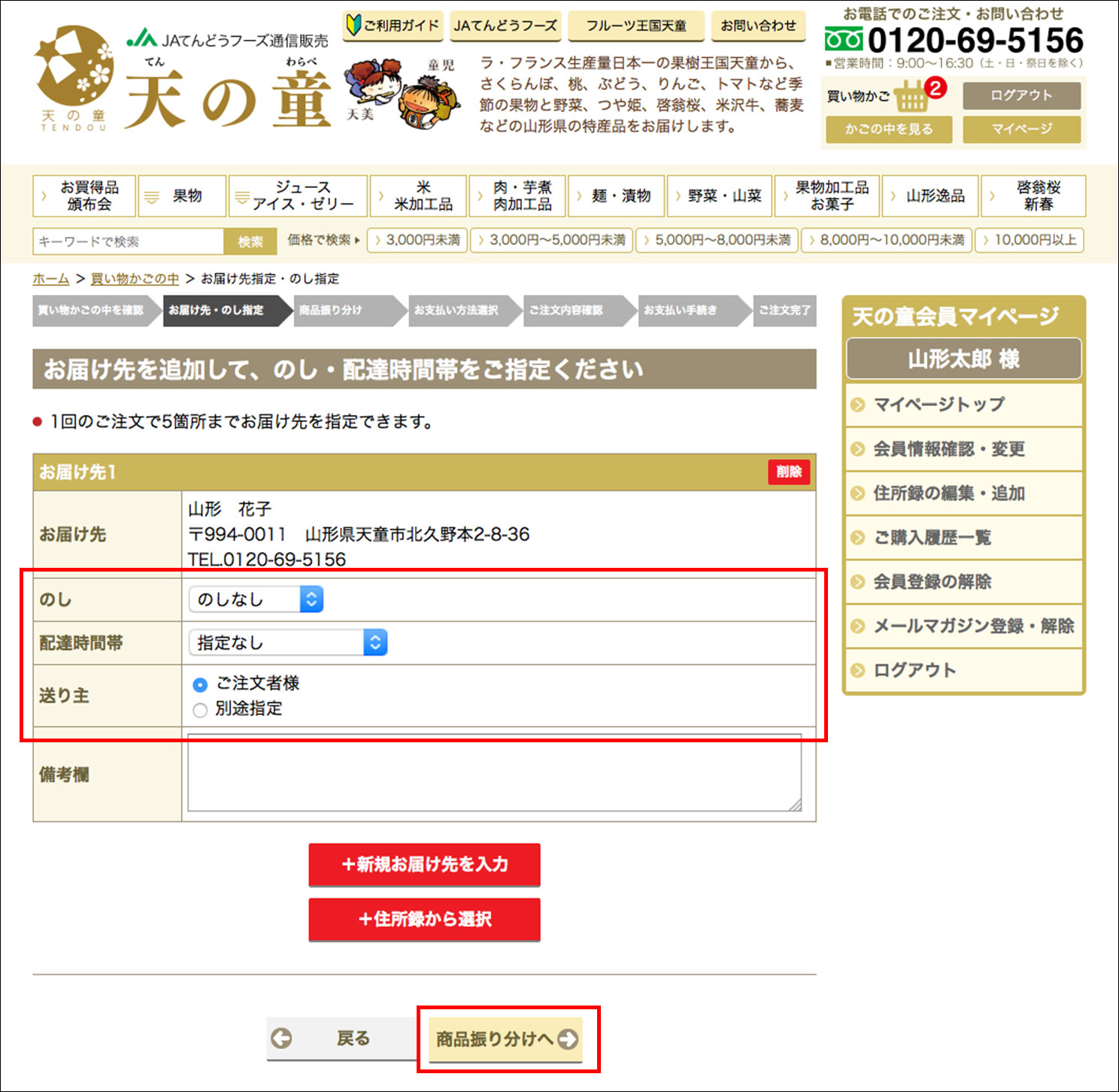
Task: Click inside the 備考欄 text area
Action: (x=495, y=773)
